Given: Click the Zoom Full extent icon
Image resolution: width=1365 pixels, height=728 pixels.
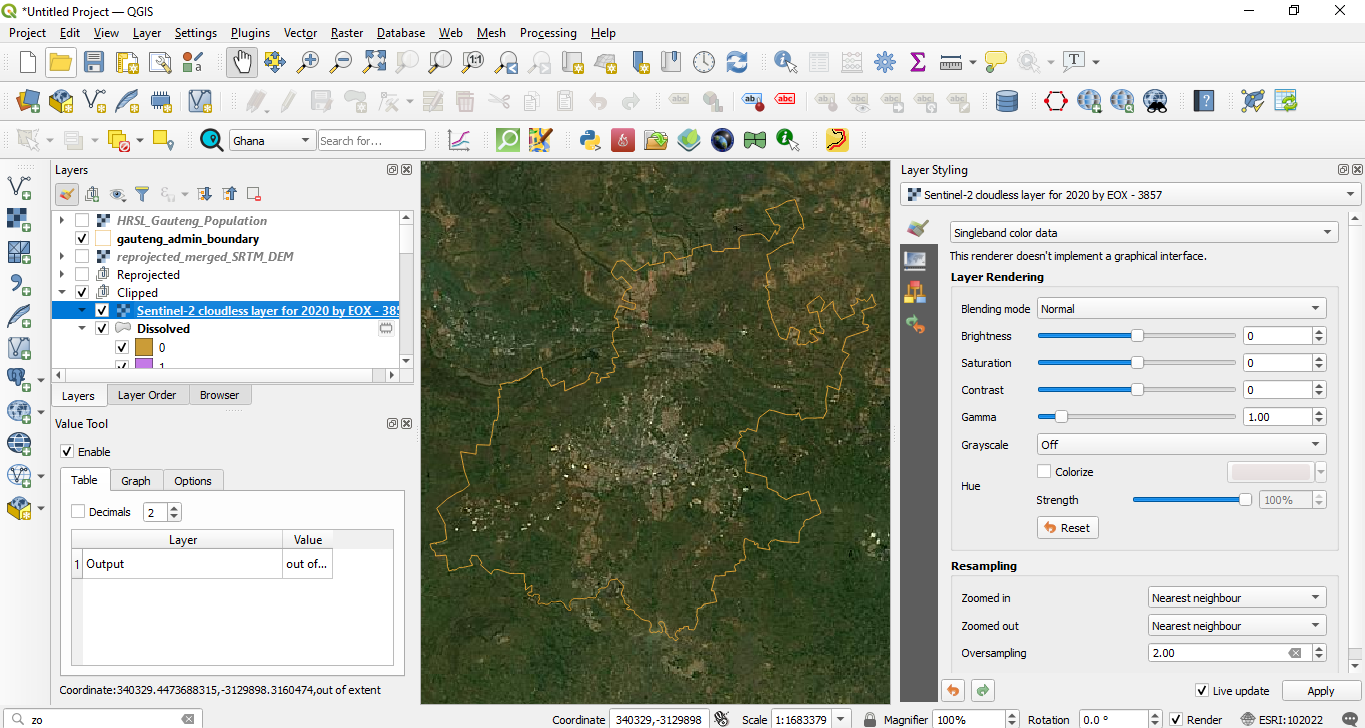Looking at the screenshot, I should (x=374, y=62).
